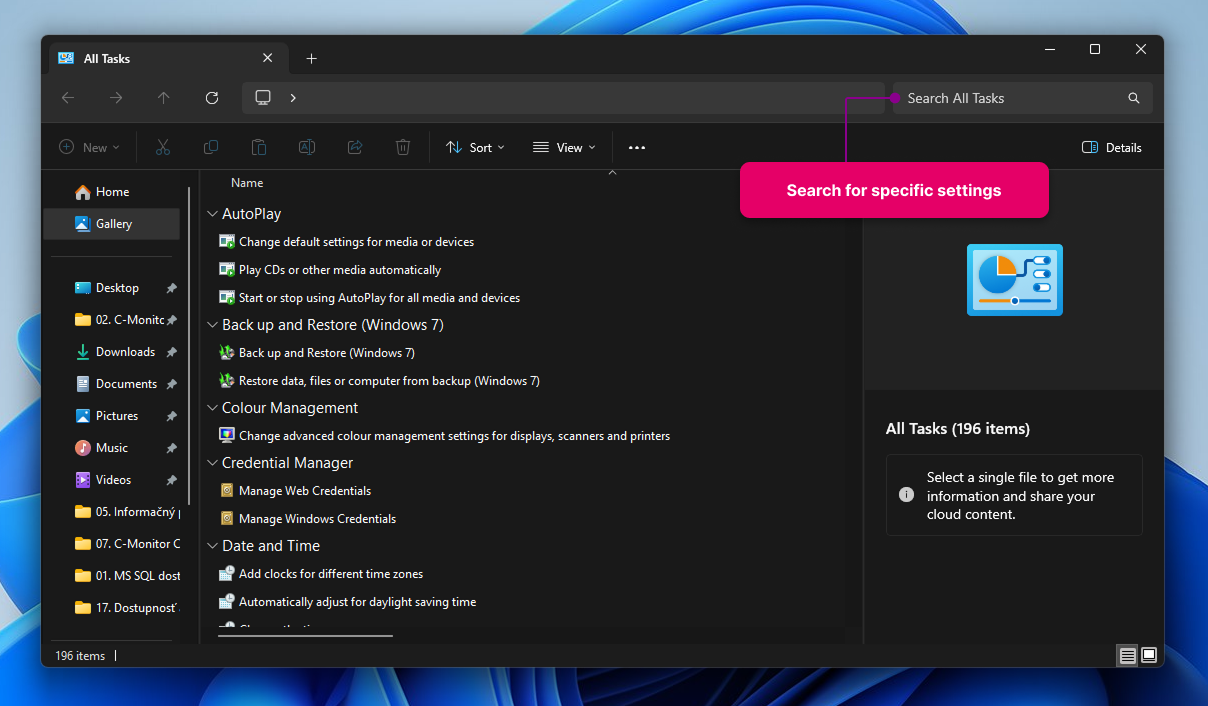Open the New dropdown menu
Viewport: 1208px width, 706px height.
click(x=89, y=147)
